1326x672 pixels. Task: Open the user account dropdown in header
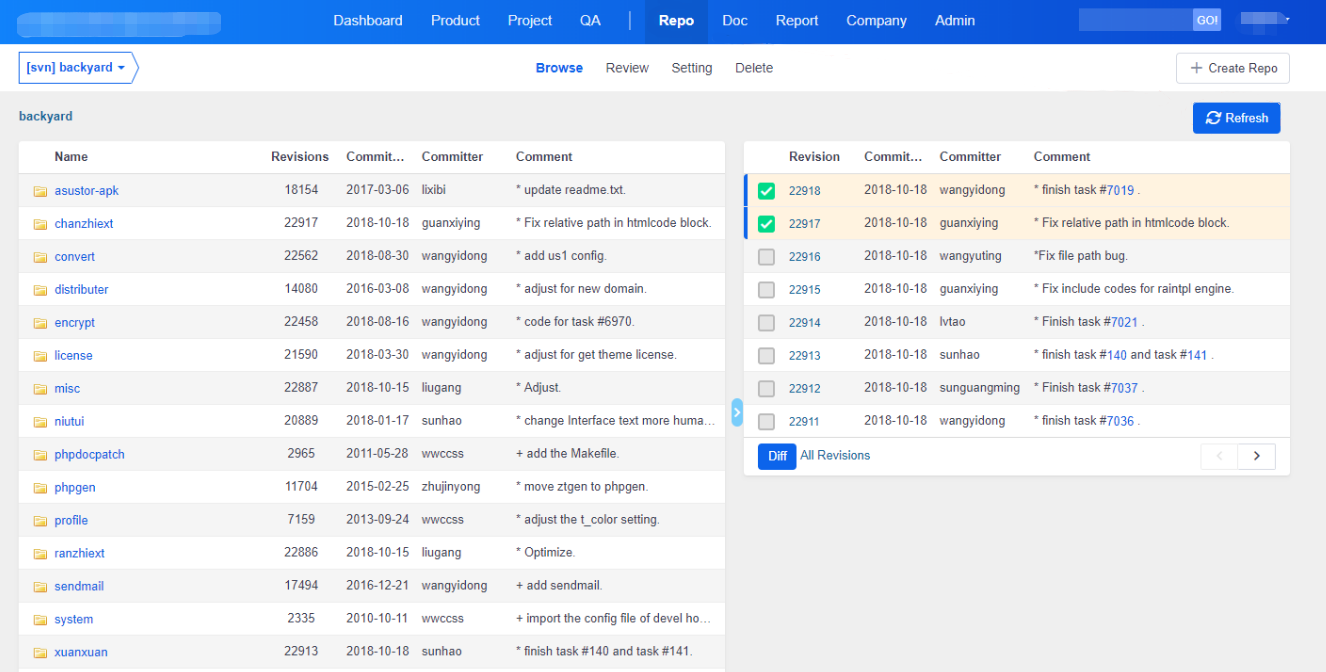[1265, 20]
